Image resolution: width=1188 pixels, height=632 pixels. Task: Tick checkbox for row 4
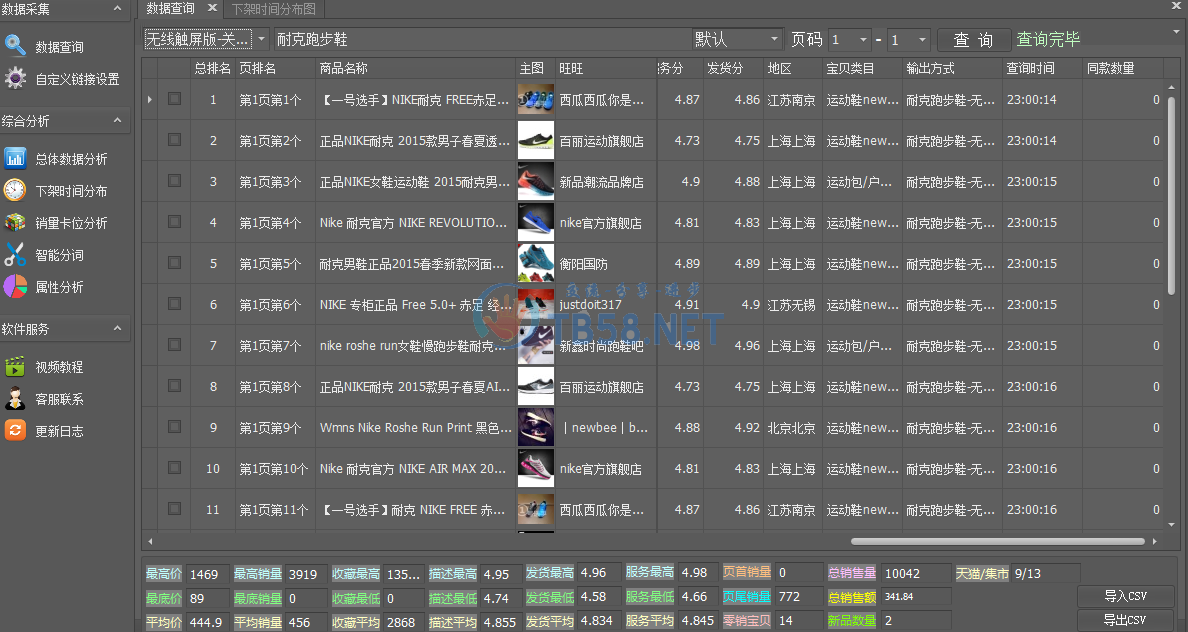pyautogui.click(x=174, y=221)
